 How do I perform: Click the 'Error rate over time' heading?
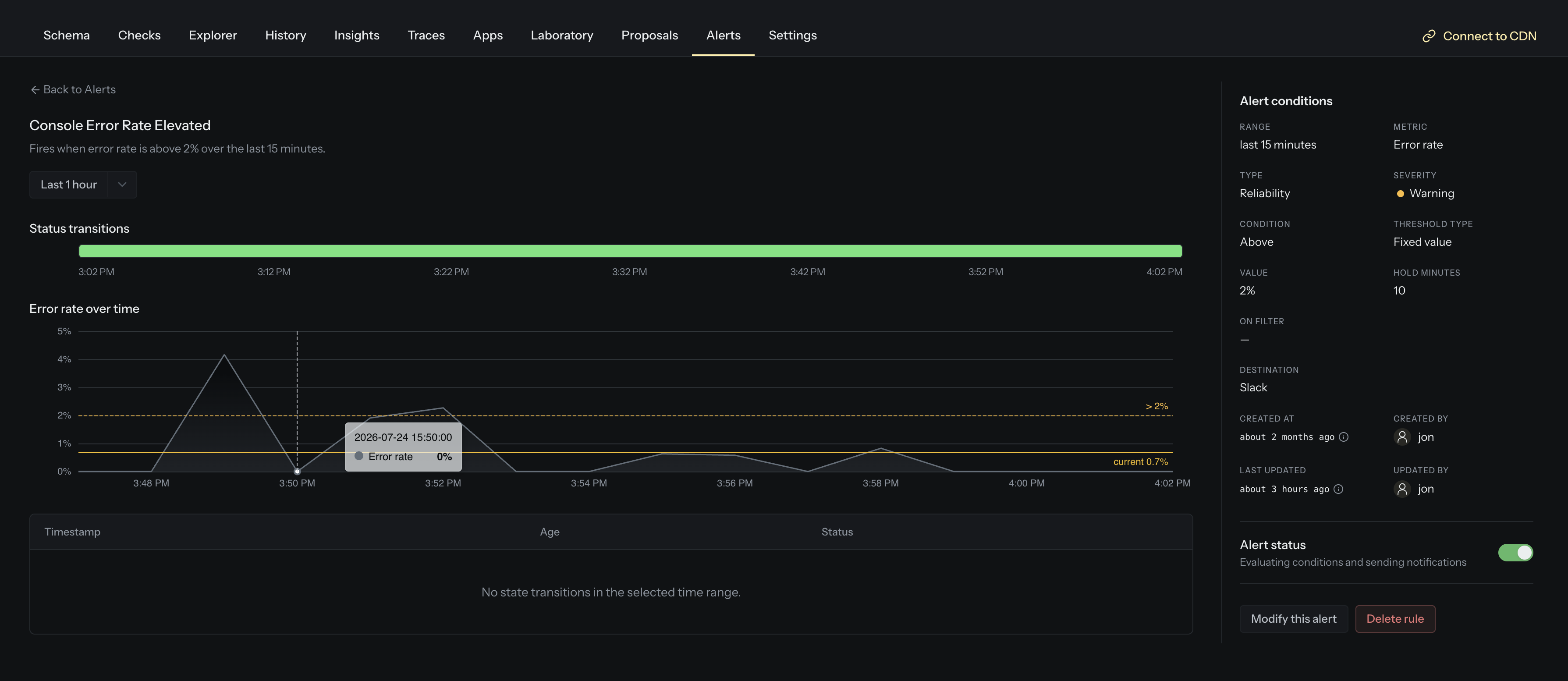[84, 309]
